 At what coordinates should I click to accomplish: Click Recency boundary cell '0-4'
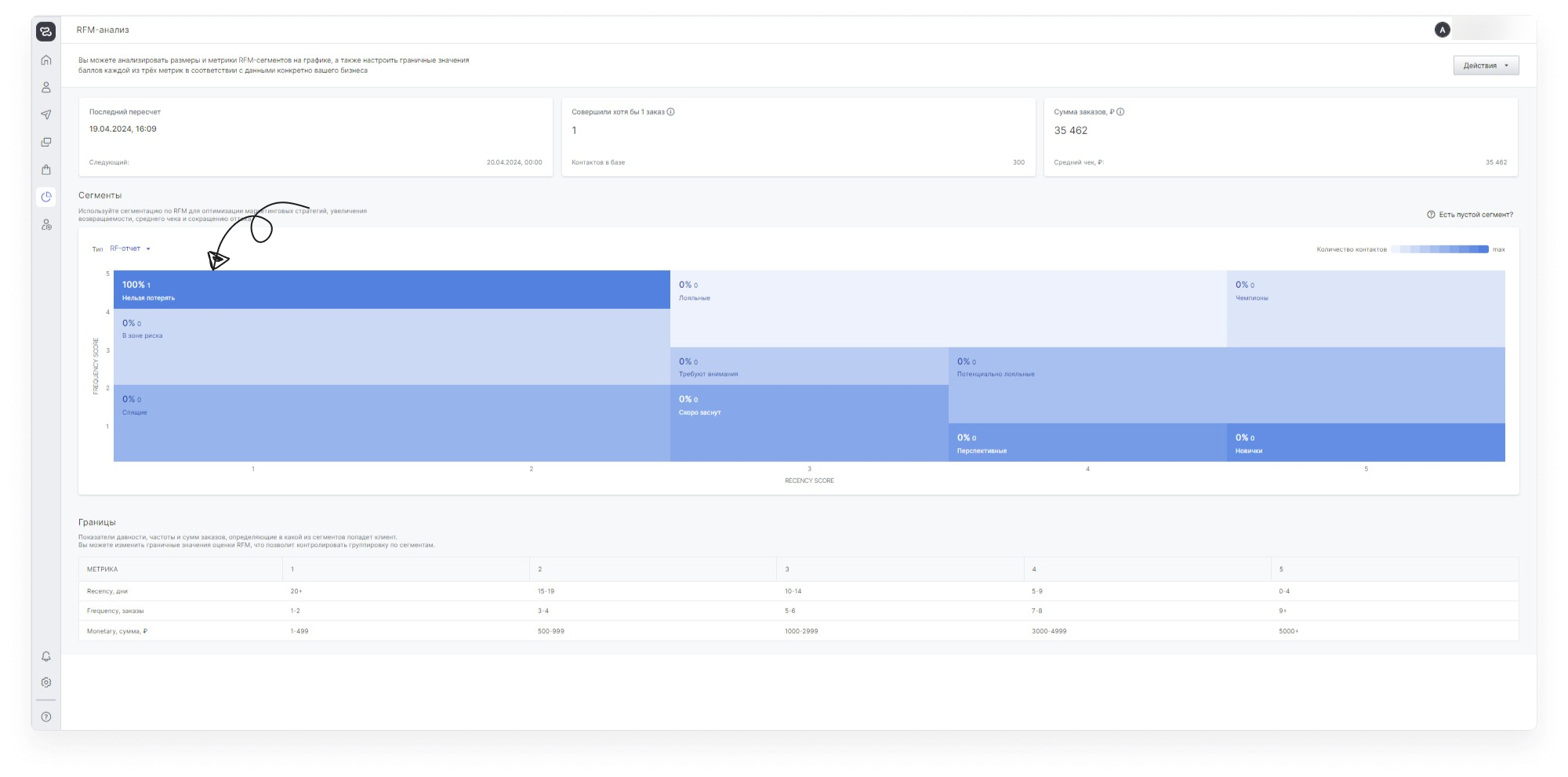tap(1284, 591)
